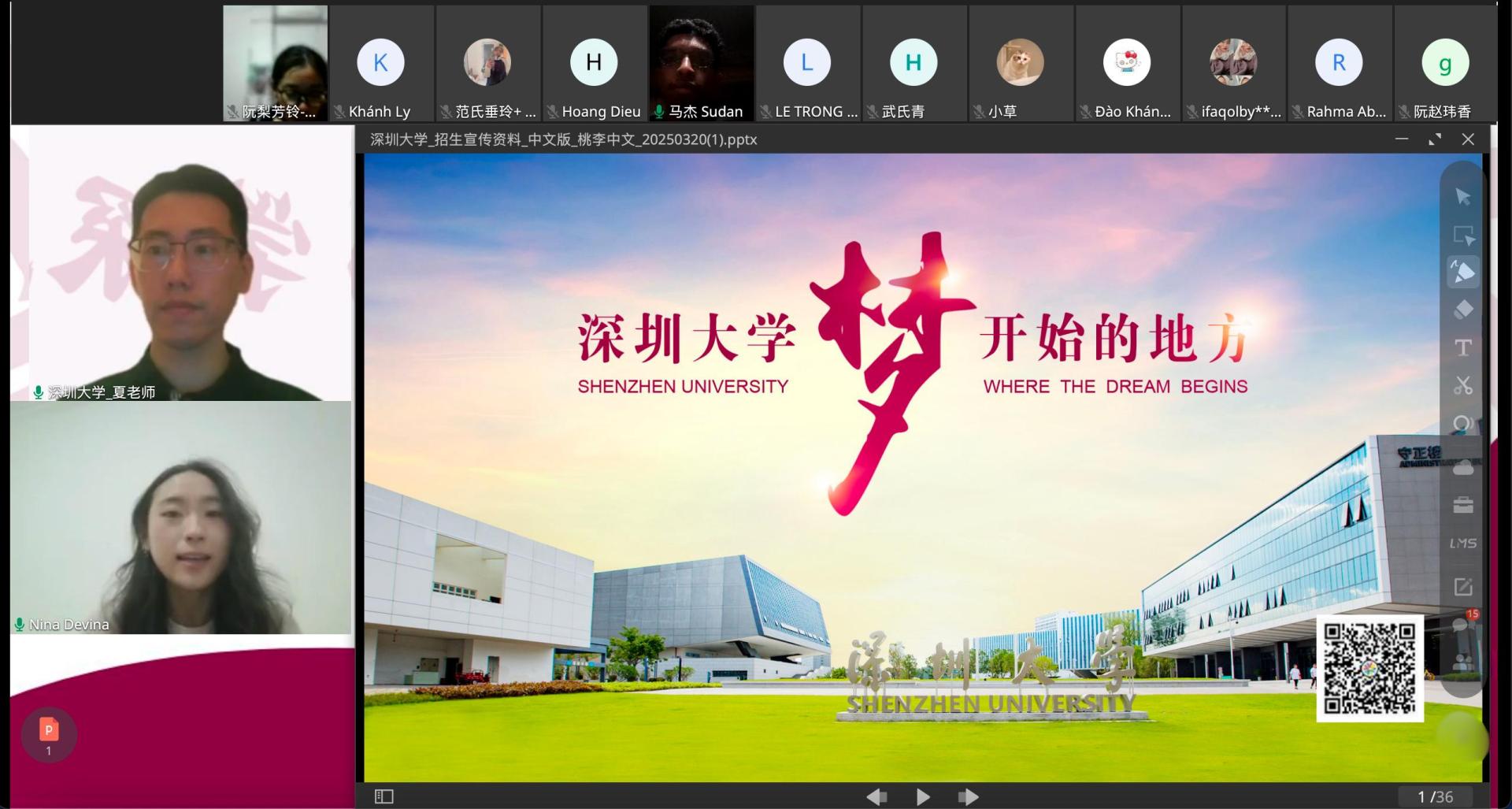The width and height of the screenshot is (1512, 809).
Task: Open the cloud storage icon
Action: 1463,468
